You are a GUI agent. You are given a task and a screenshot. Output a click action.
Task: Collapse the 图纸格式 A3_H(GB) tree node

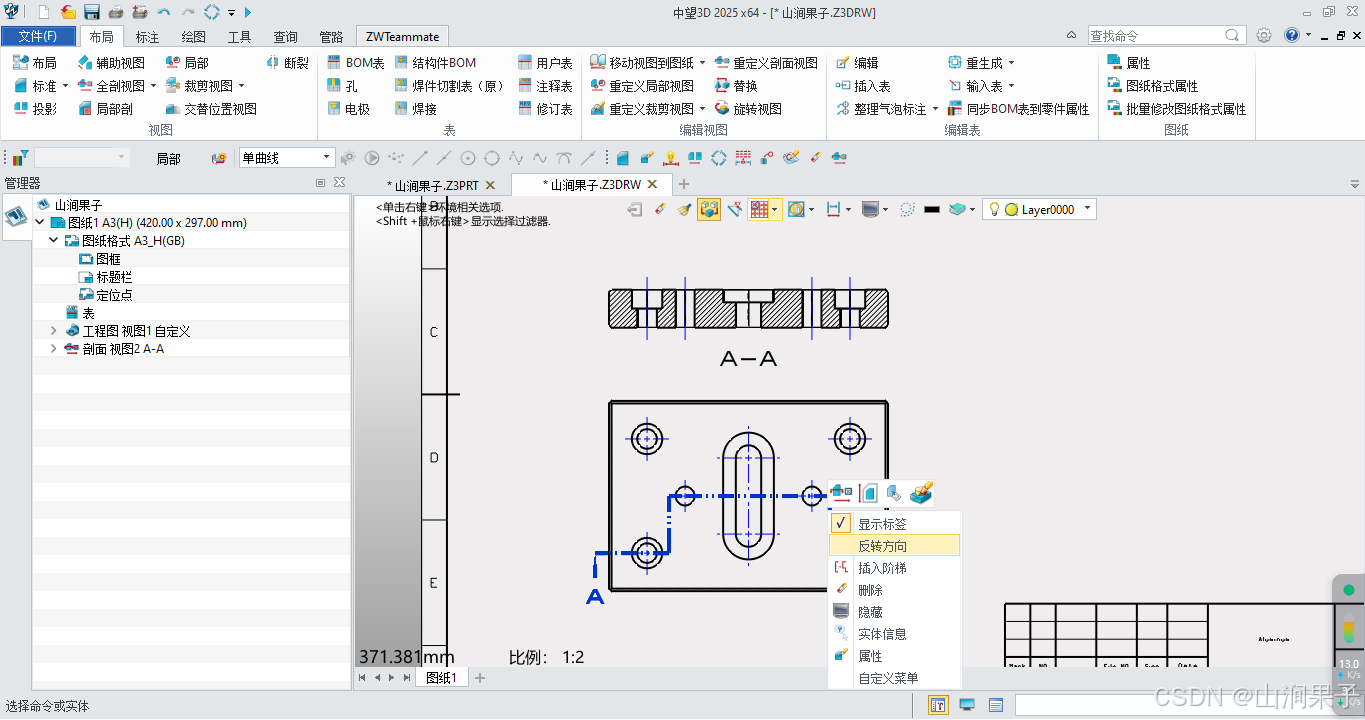click(x=53, y=241)
